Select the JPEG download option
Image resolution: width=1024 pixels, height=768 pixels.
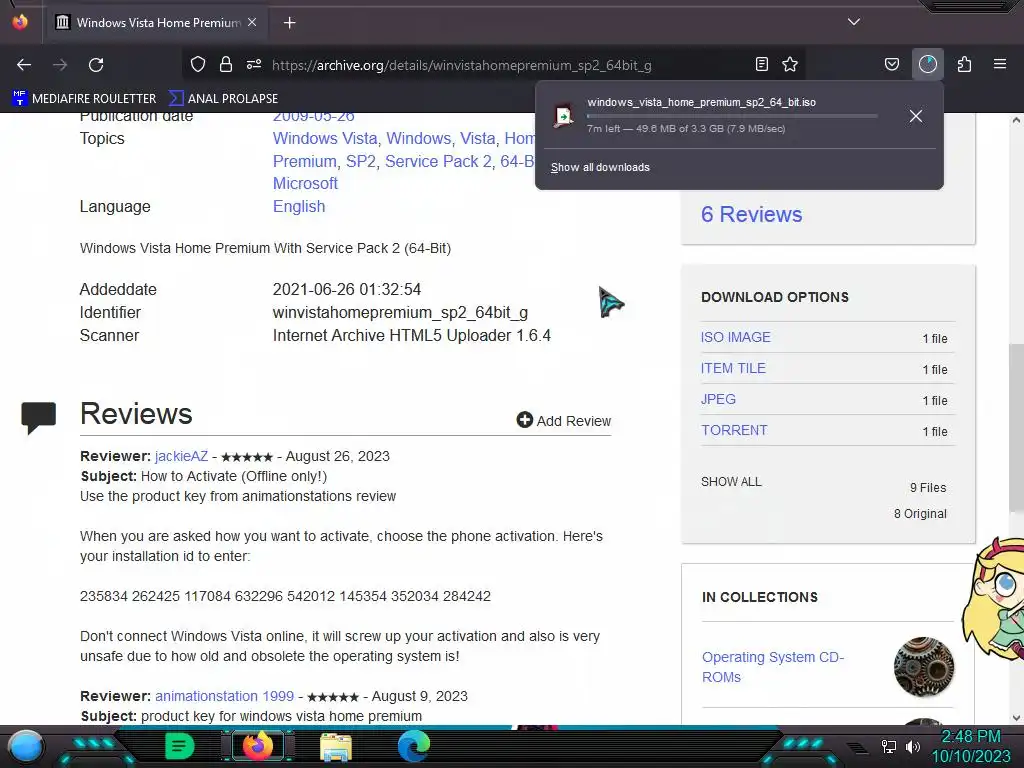[718, 399]
